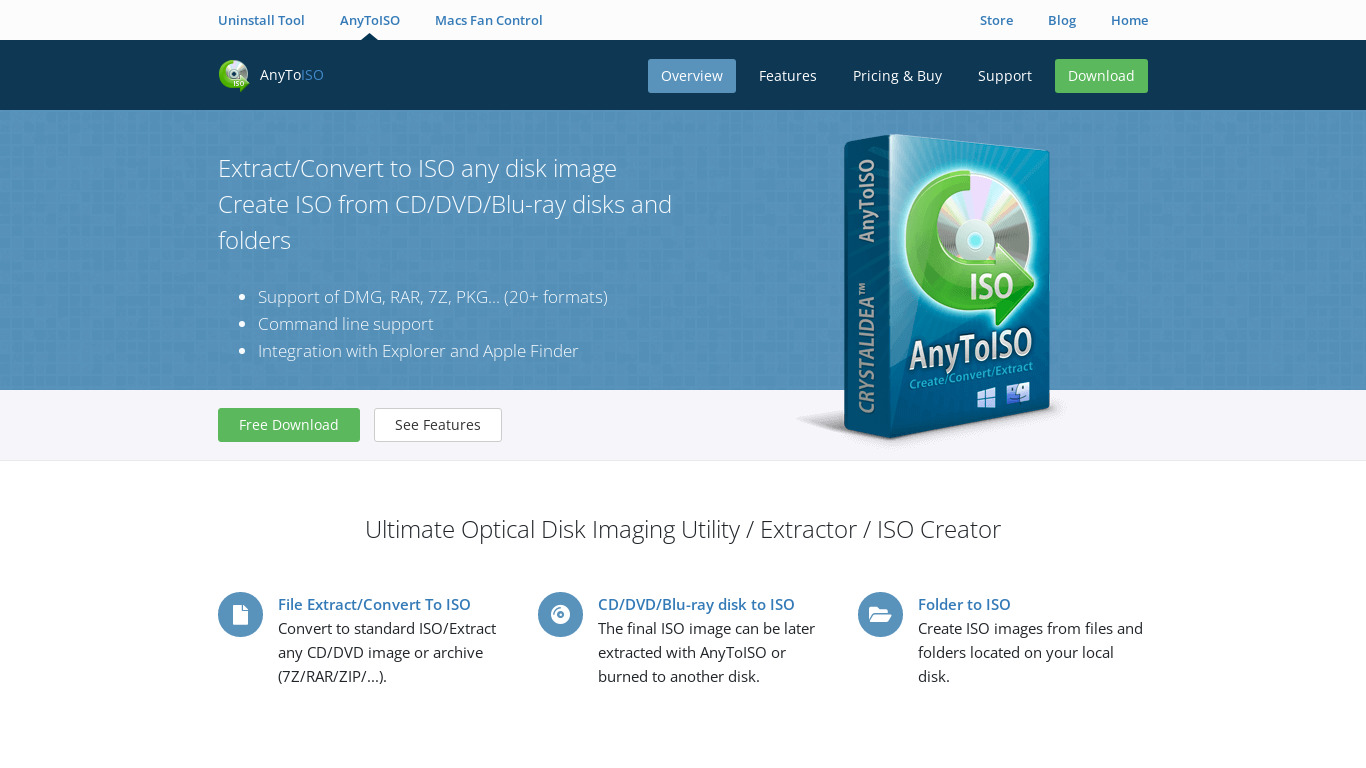
Task: Click the AnyToISO disc logo icon
Action: click(x=234, y=75)
